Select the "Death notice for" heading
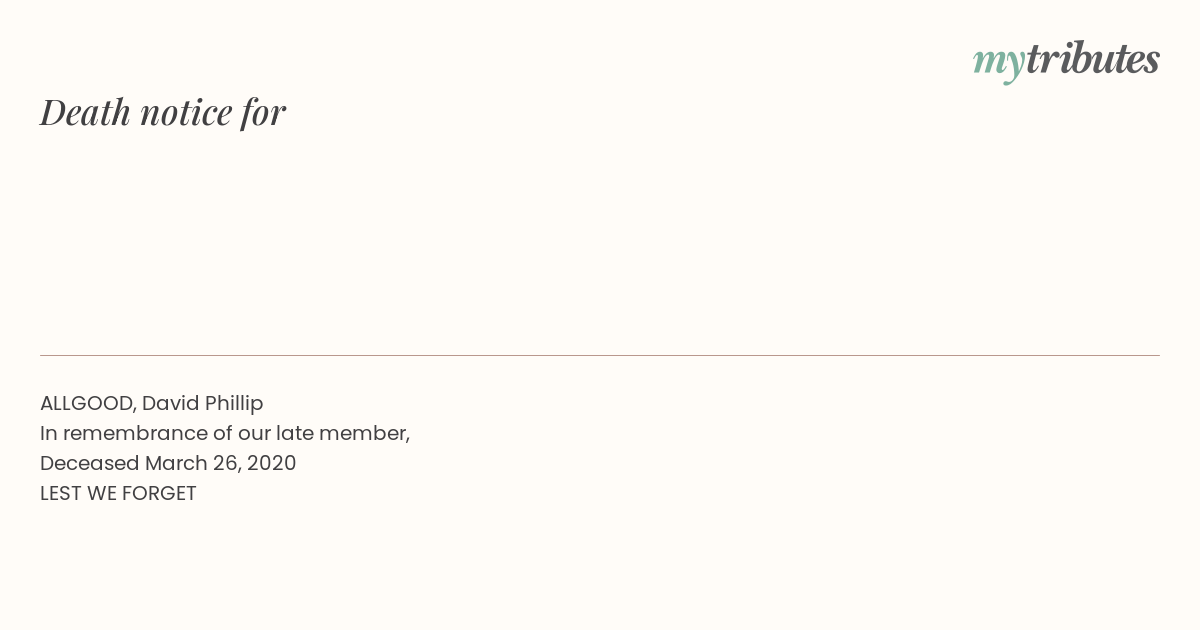 163,112
